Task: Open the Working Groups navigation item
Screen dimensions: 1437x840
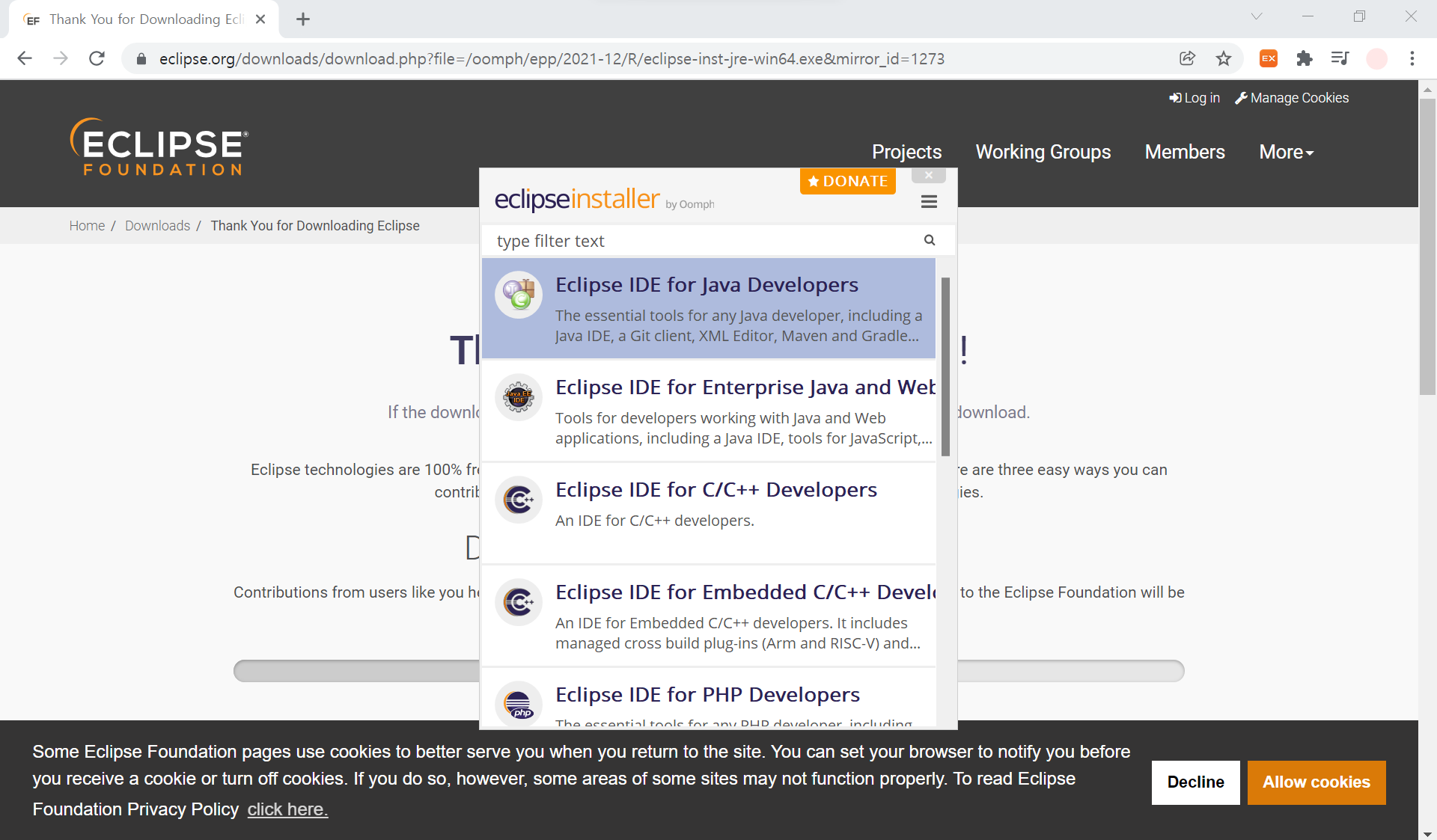Action: [1043, 152]
